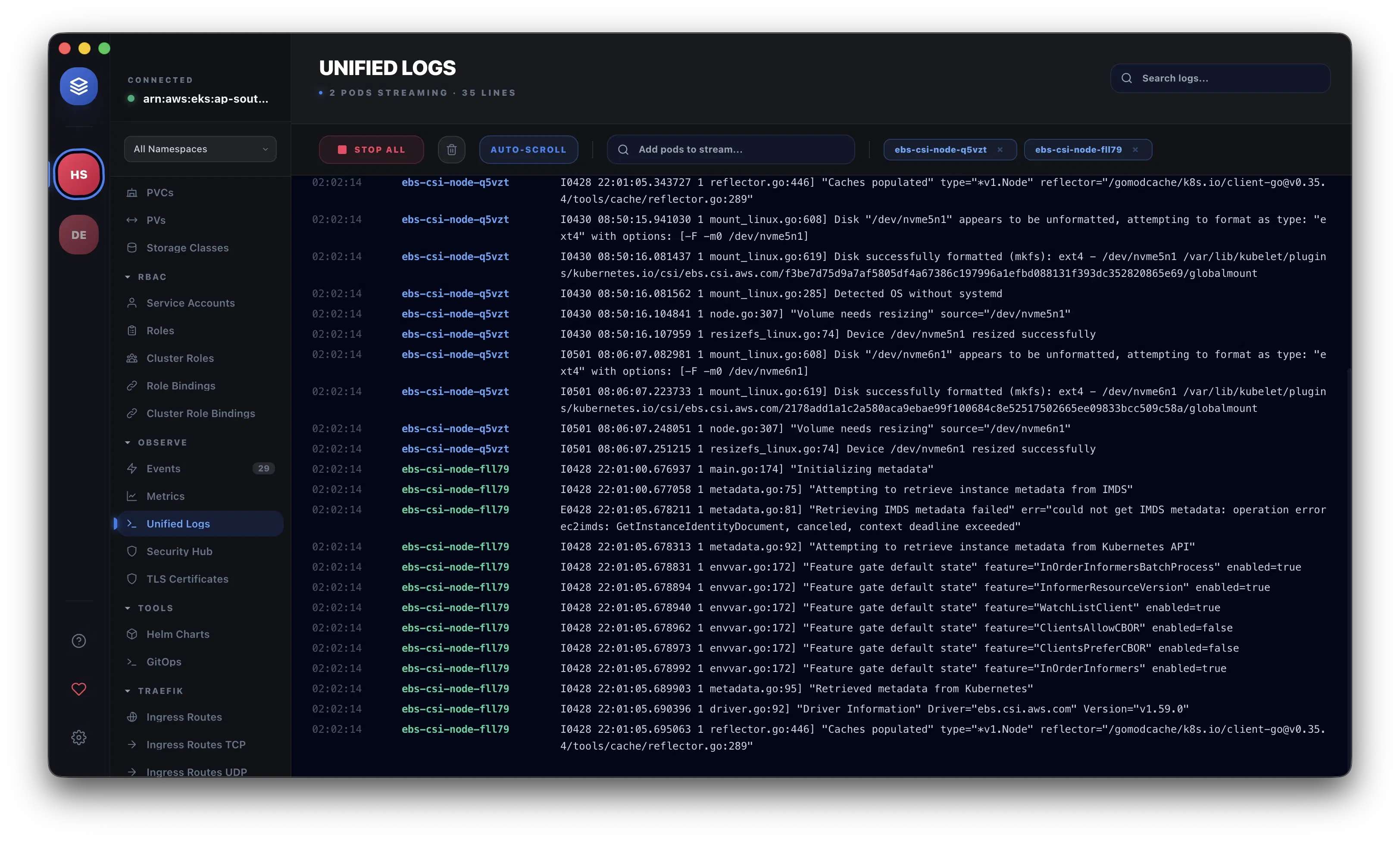Open the help question-mark icon
The height and width of the screenshot is (841, 1400).
(79, 641)
